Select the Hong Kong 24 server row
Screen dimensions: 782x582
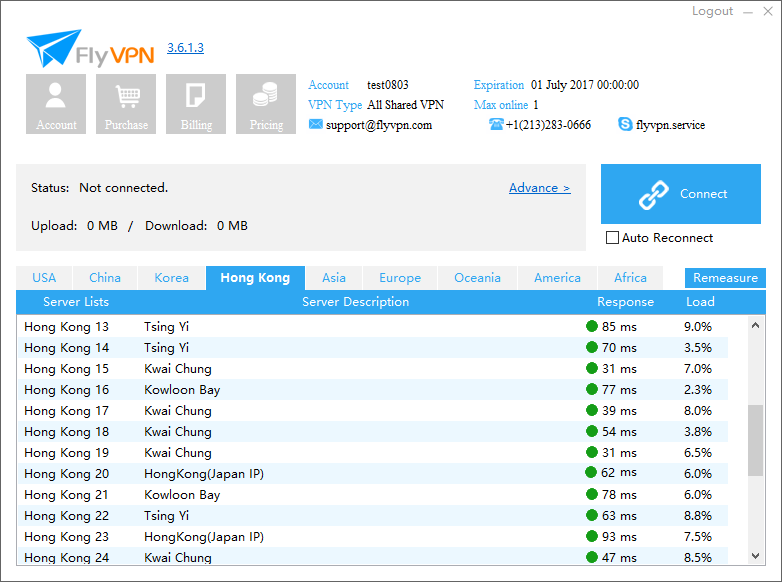coord(372,556)
